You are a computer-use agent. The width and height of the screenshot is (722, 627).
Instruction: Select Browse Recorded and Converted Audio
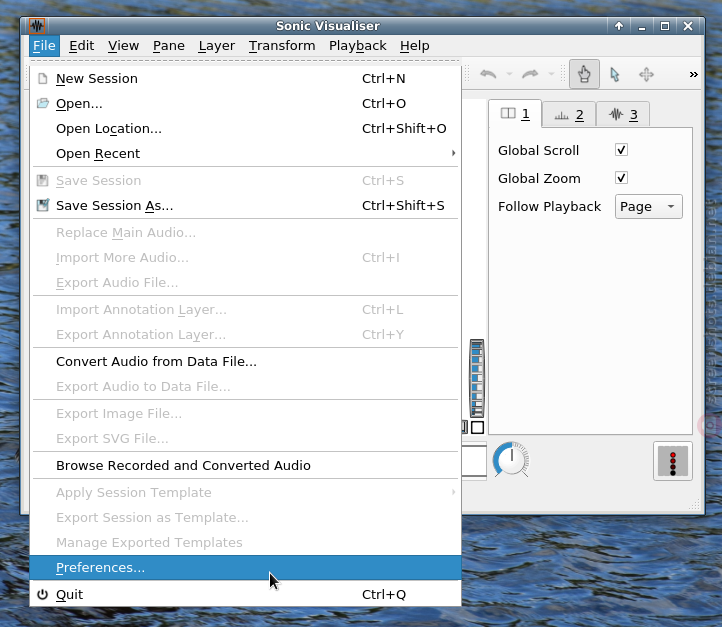click(245, 465)
